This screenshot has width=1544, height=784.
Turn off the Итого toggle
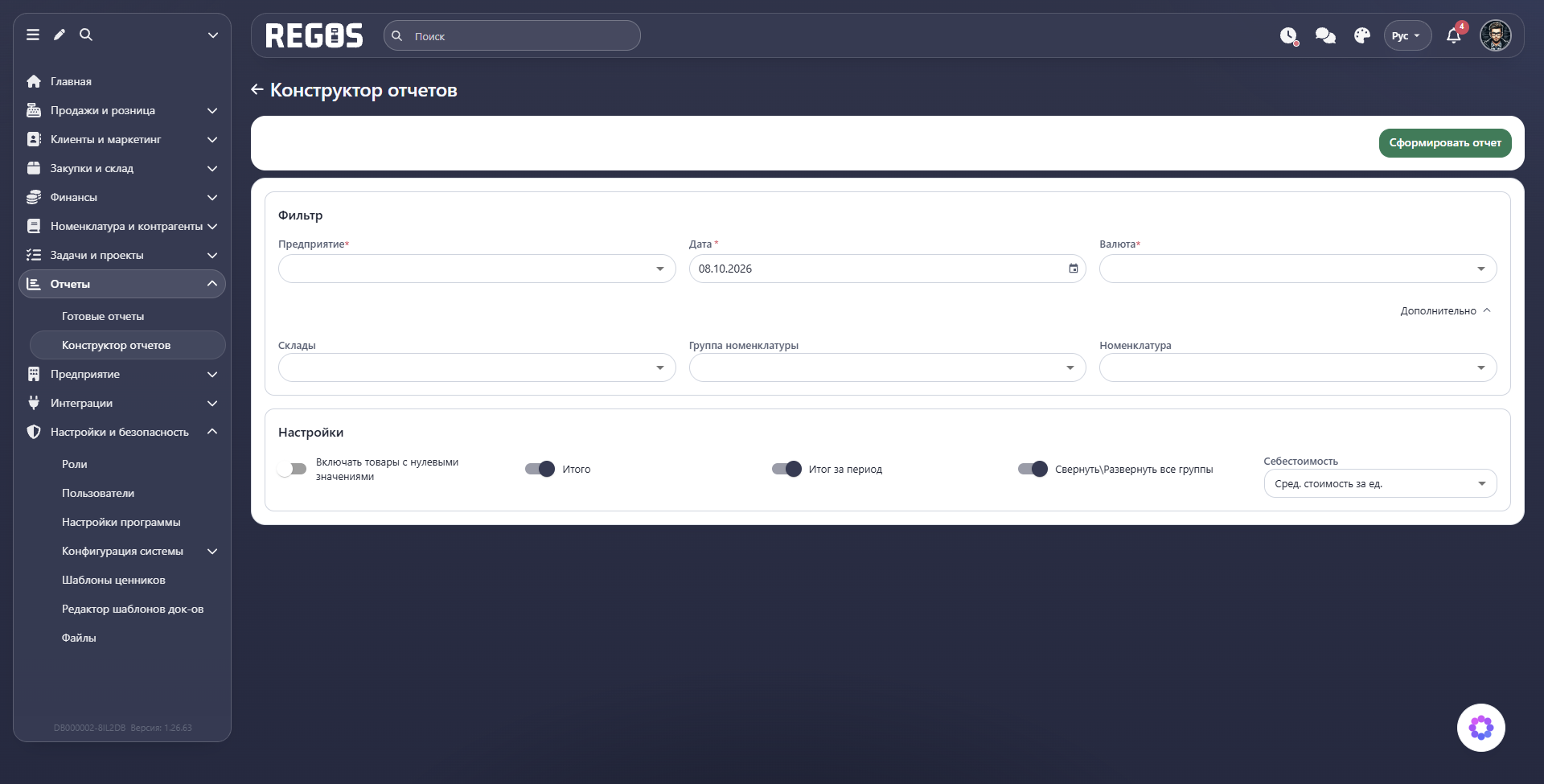(540, 469)
